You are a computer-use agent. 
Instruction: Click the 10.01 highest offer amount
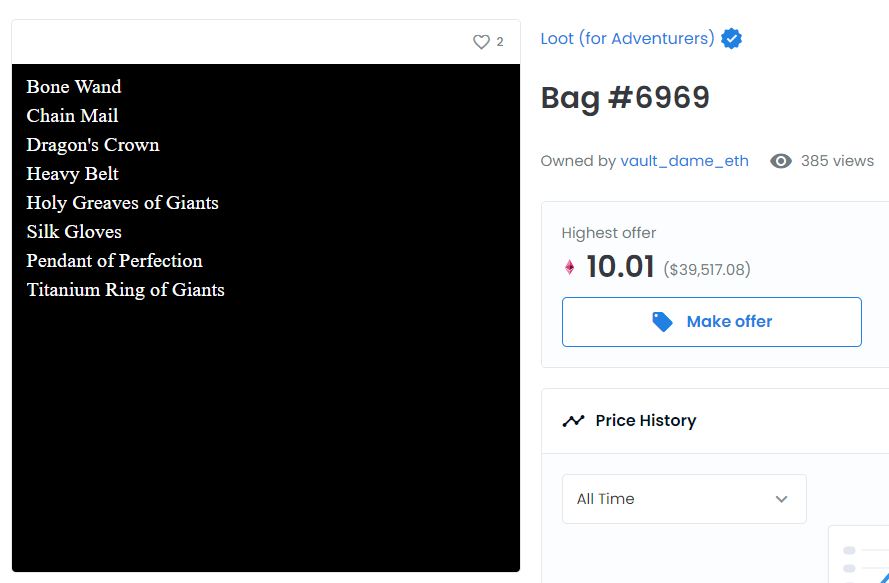pyautogui.click(x=620, y=268)
